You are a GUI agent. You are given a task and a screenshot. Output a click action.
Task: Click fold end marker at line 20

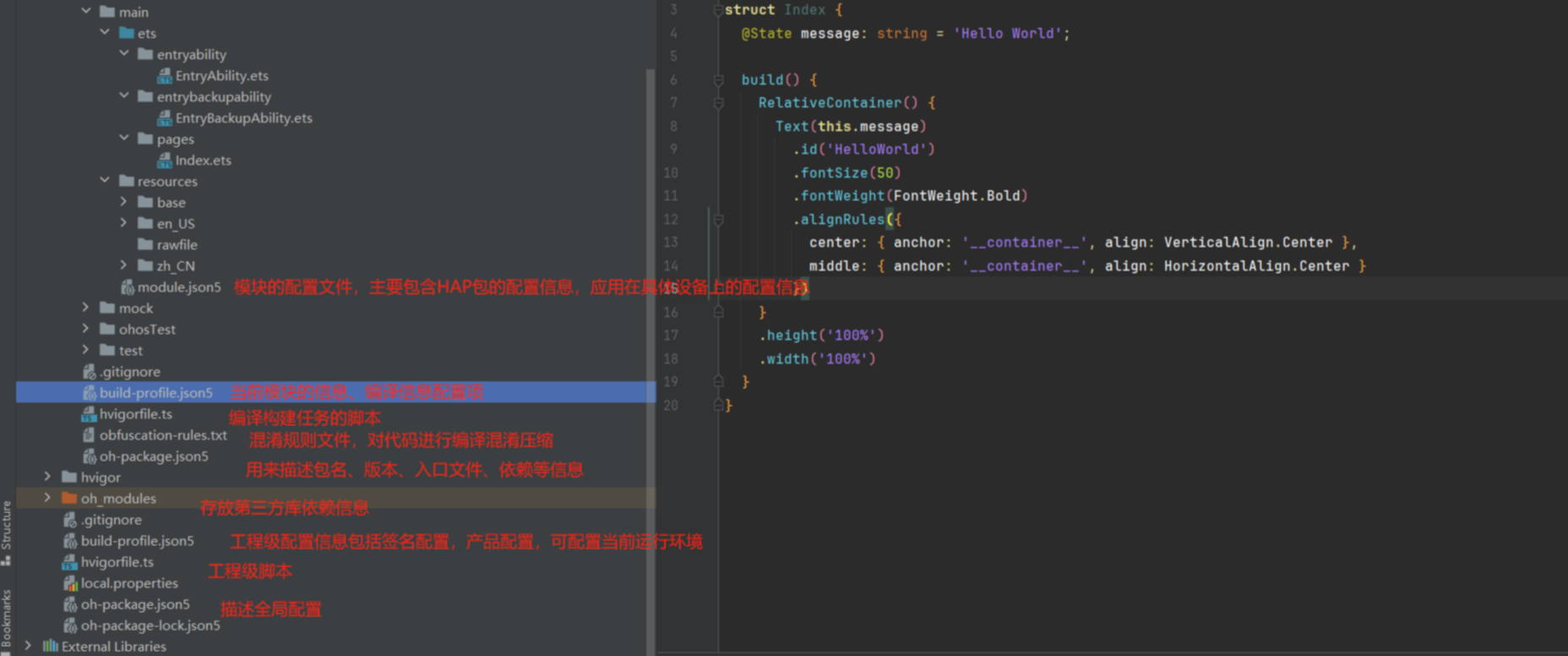(x=718, y=405)
